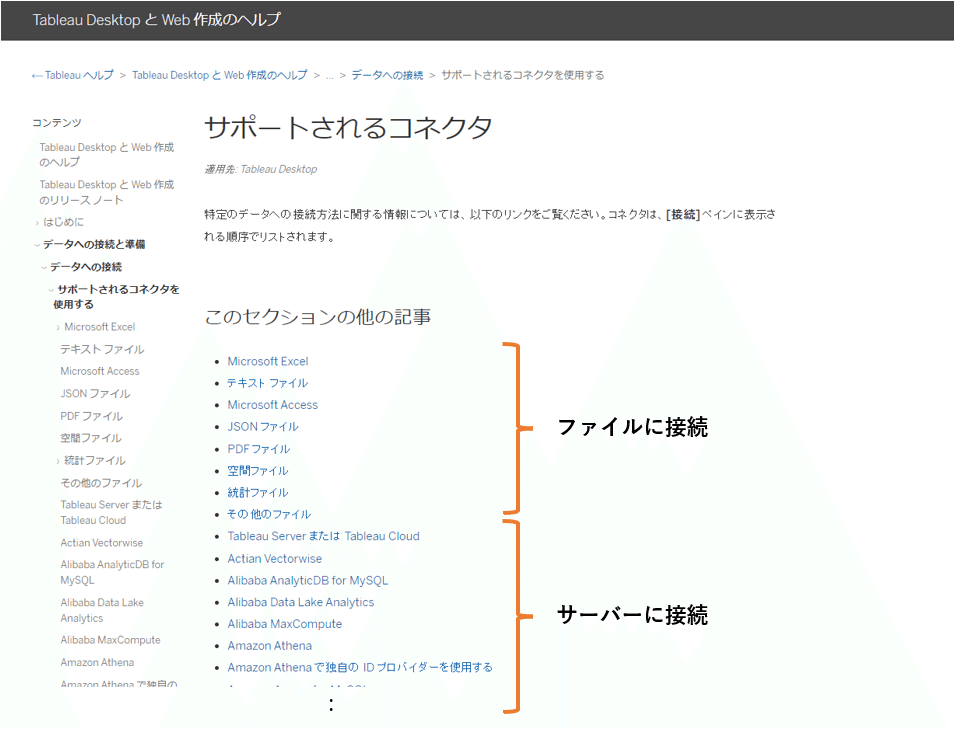Select Microsoft Access in the sidebar
This screenshot has height=729, width=954.
tap(100, 371)
